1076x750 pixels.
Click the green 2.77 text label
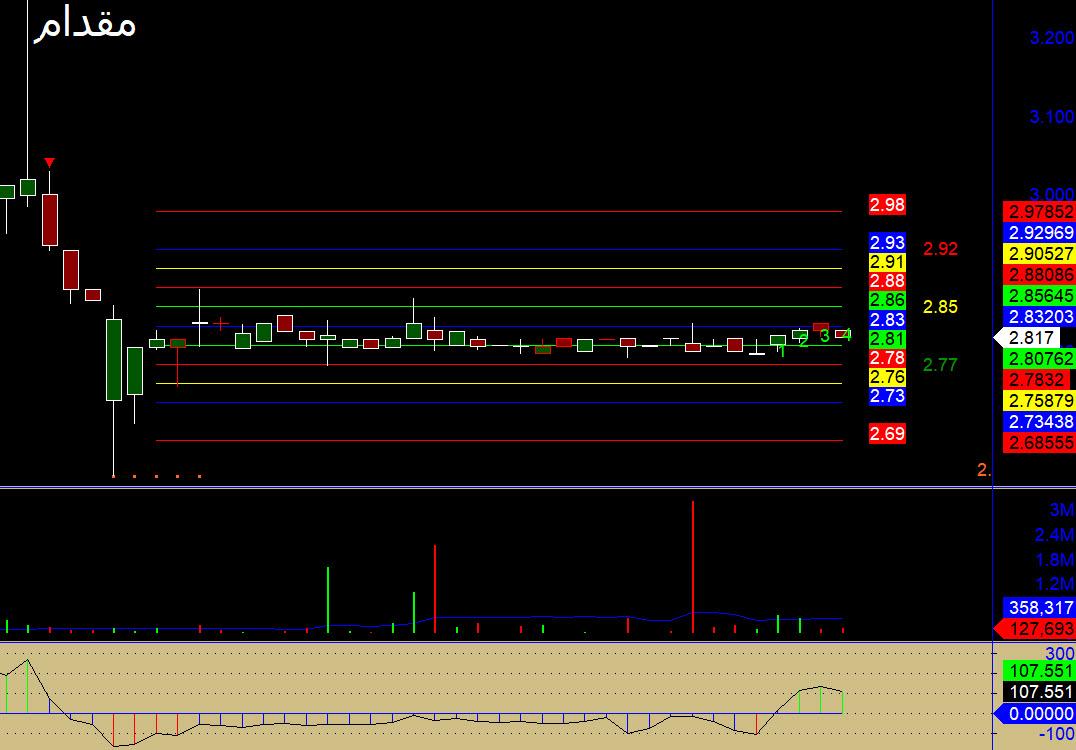click(940, 365)
